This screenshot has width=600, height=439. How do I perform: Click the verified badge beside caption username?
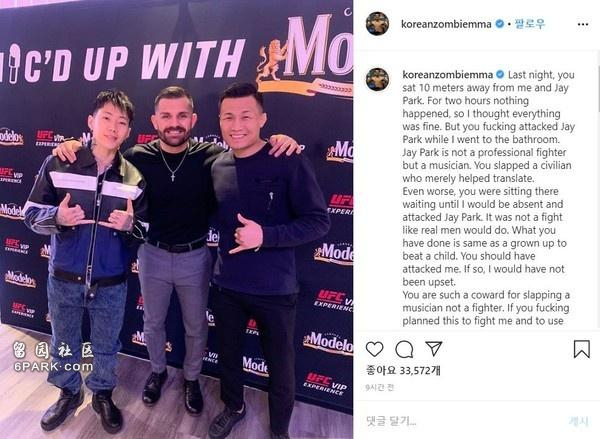(x=500, y=74)
